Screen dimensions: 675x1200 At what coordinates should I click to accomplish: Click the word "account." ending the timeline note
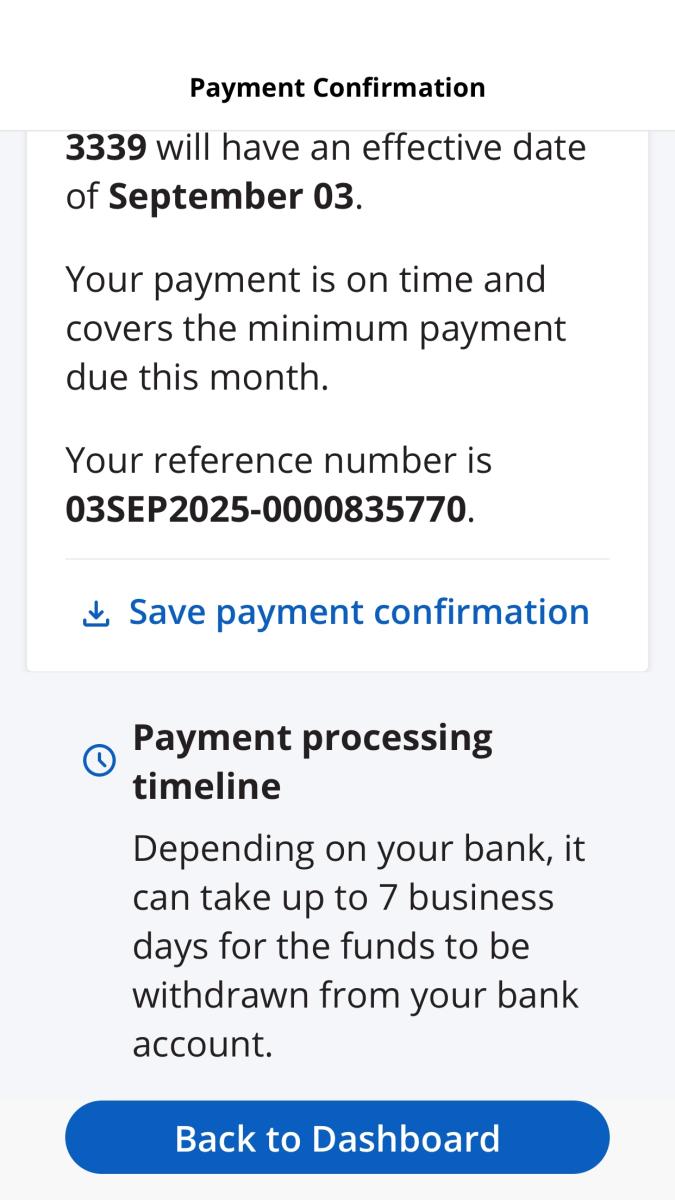coord(202,1043)
